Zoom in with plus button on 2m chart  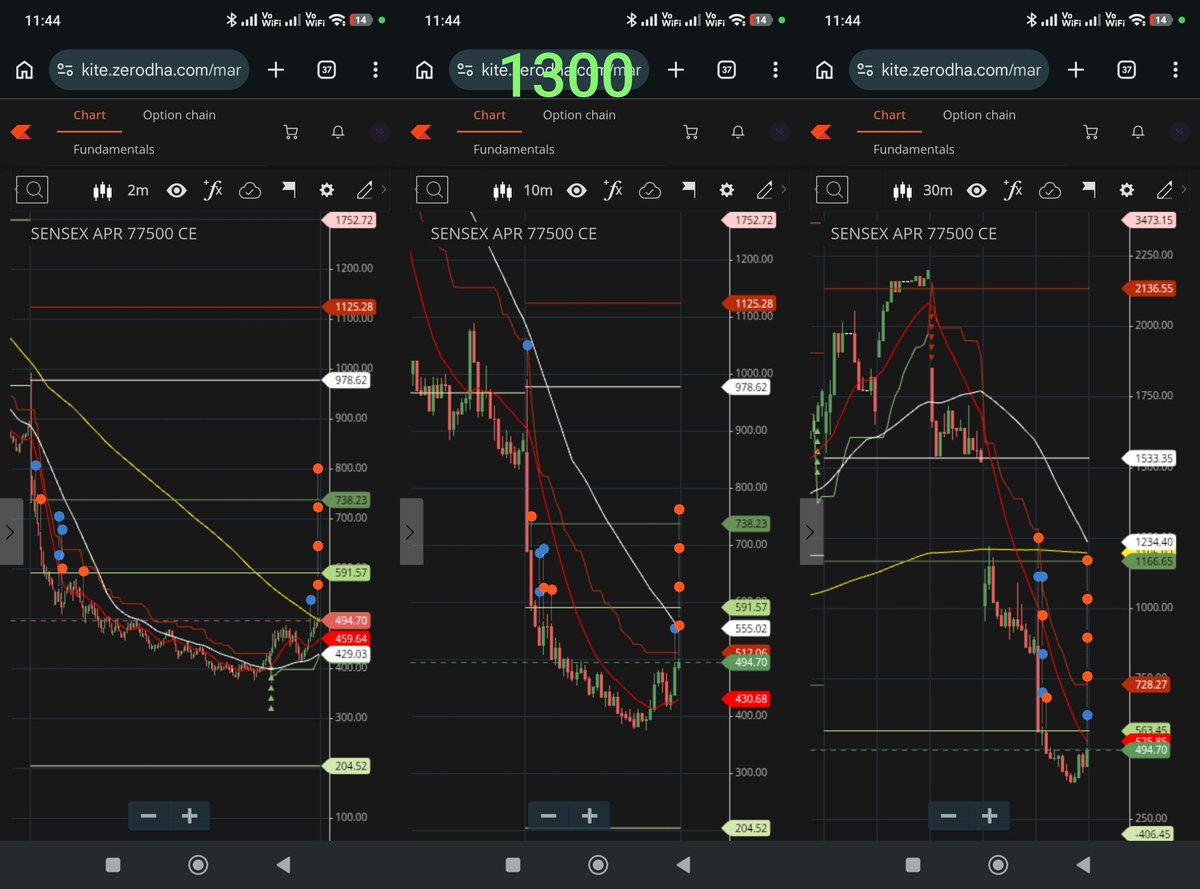[190, 816]
